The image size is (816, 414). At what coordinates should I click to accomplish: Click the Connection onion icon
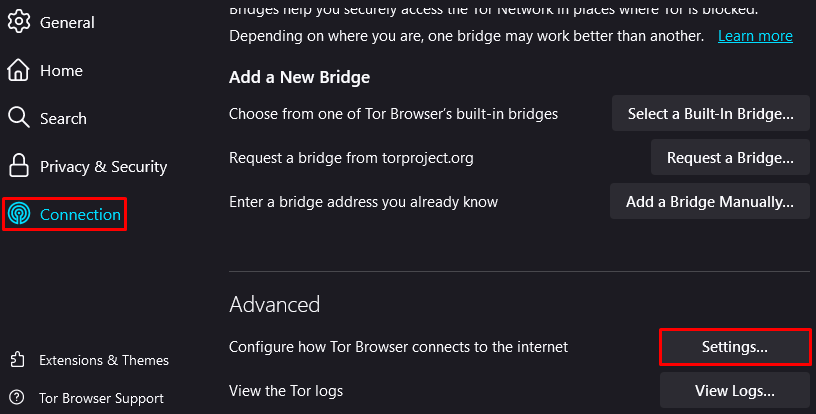pyautogui.click(x=19, y=214)
